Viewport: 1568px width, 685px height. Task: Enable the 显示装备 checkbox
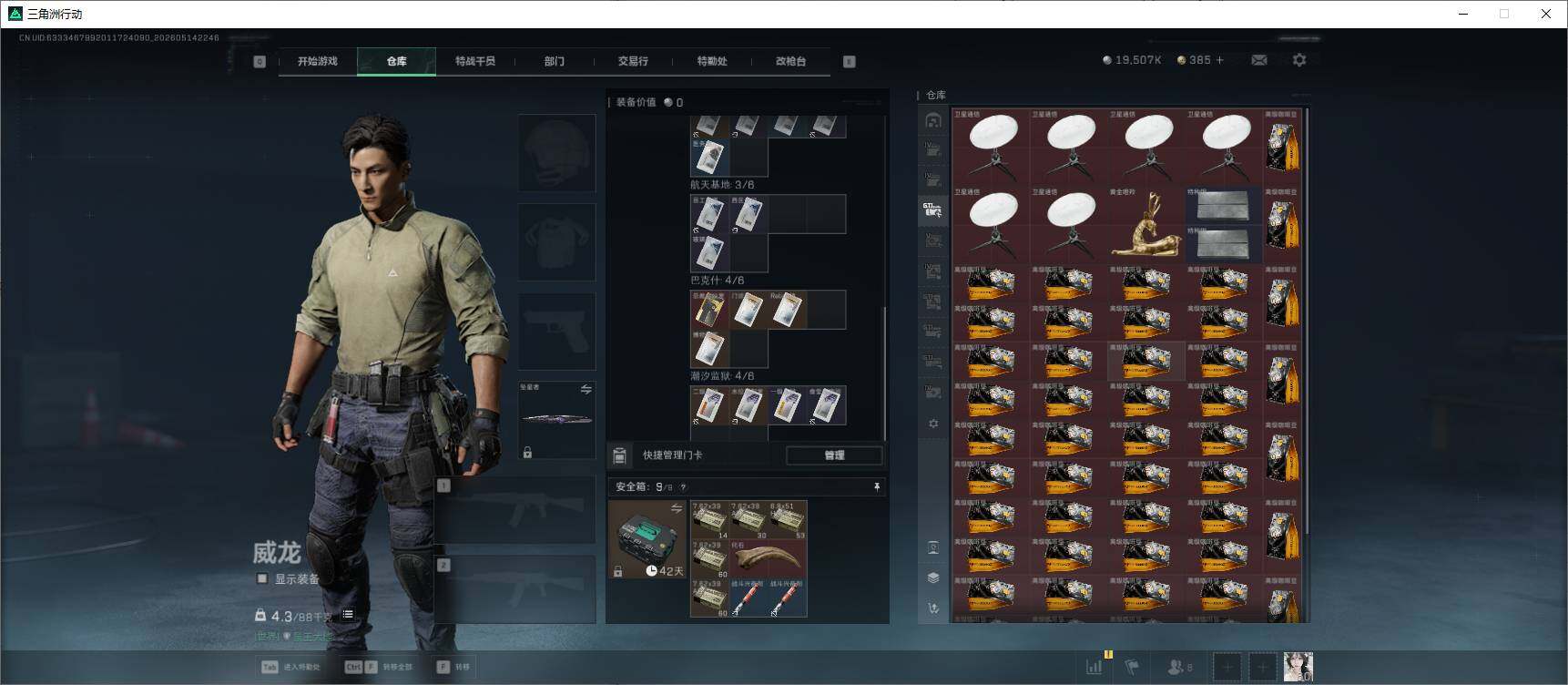pos(262,578)
